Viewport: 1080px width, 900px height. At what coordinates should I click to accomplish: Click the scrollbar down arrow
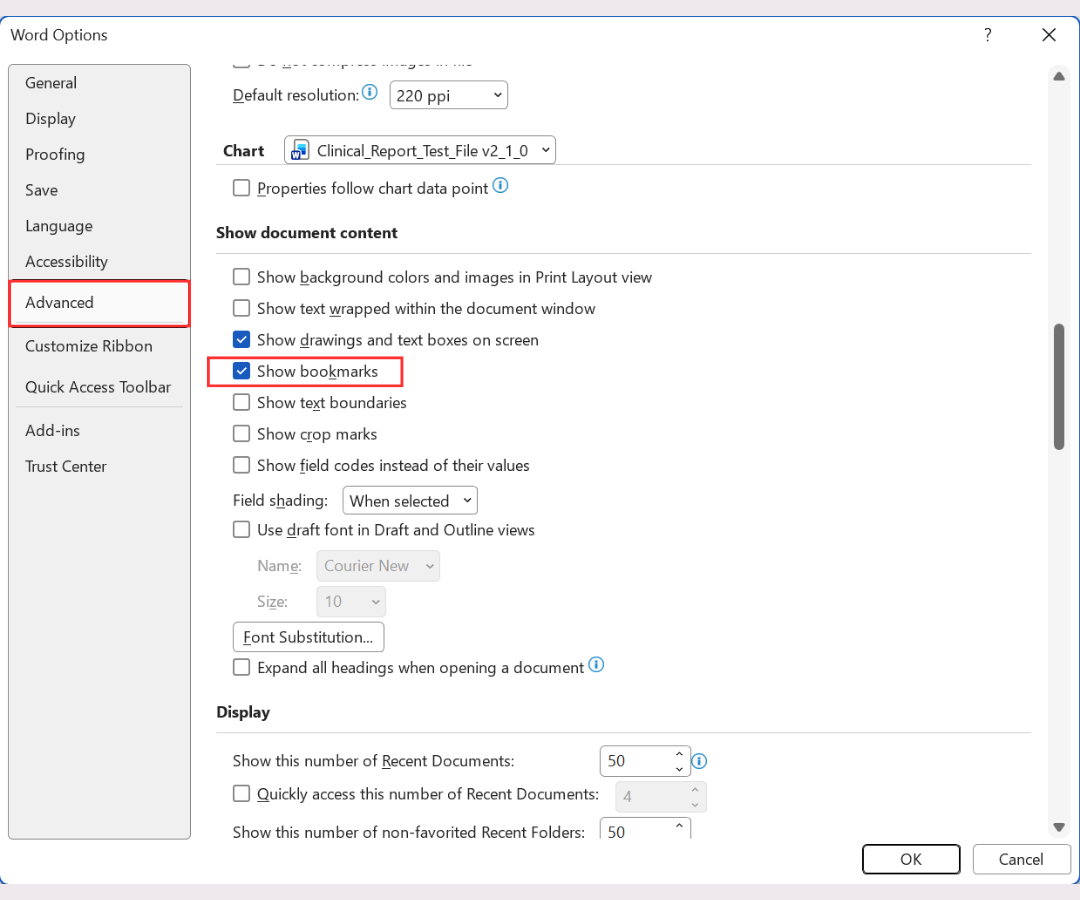click(x=1059, y=827)
